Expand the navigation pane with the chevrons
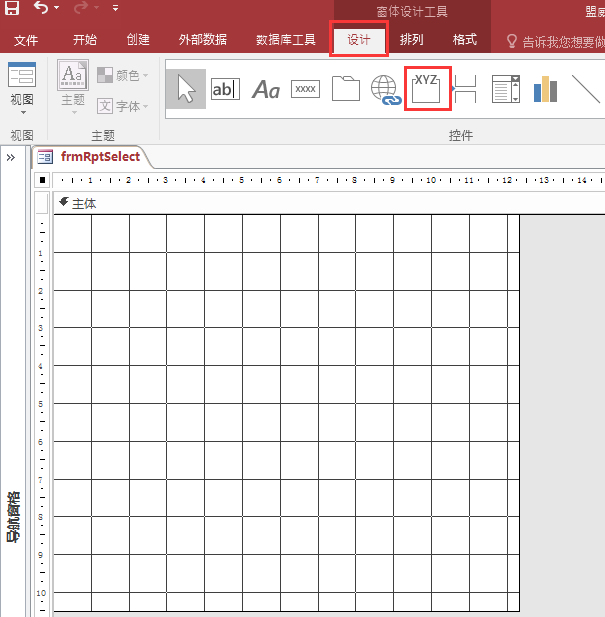Screen dimensions: 605x617 coord(11,158)
